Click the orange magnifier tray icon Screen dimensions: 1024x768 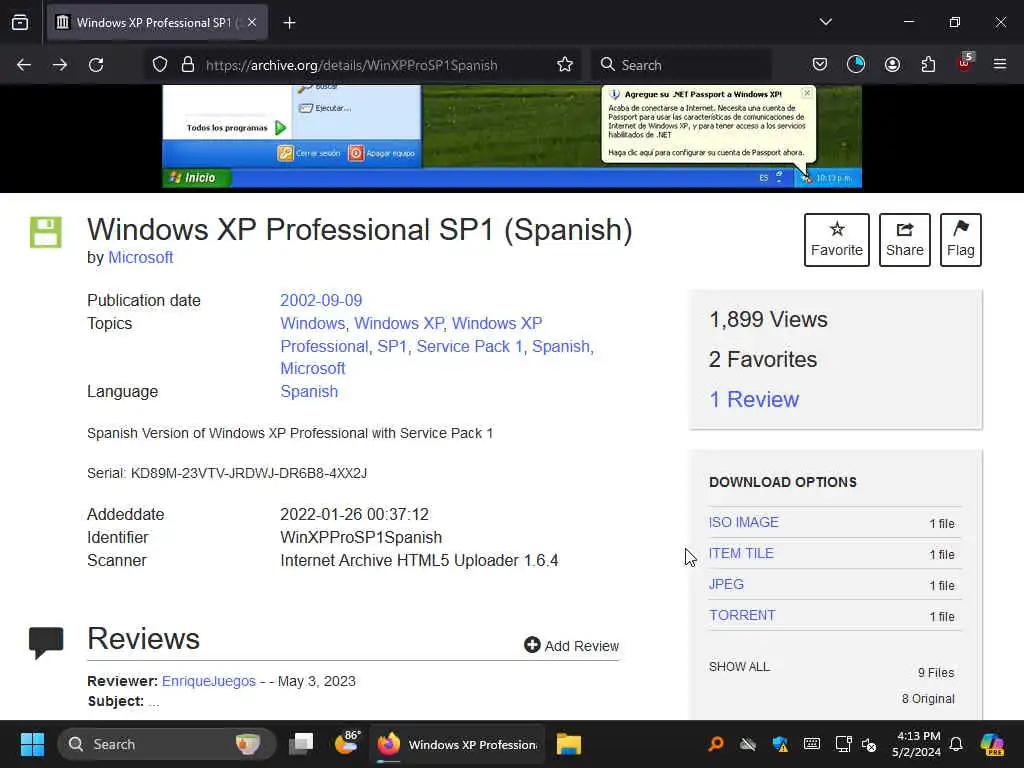[x=716, y=744]
